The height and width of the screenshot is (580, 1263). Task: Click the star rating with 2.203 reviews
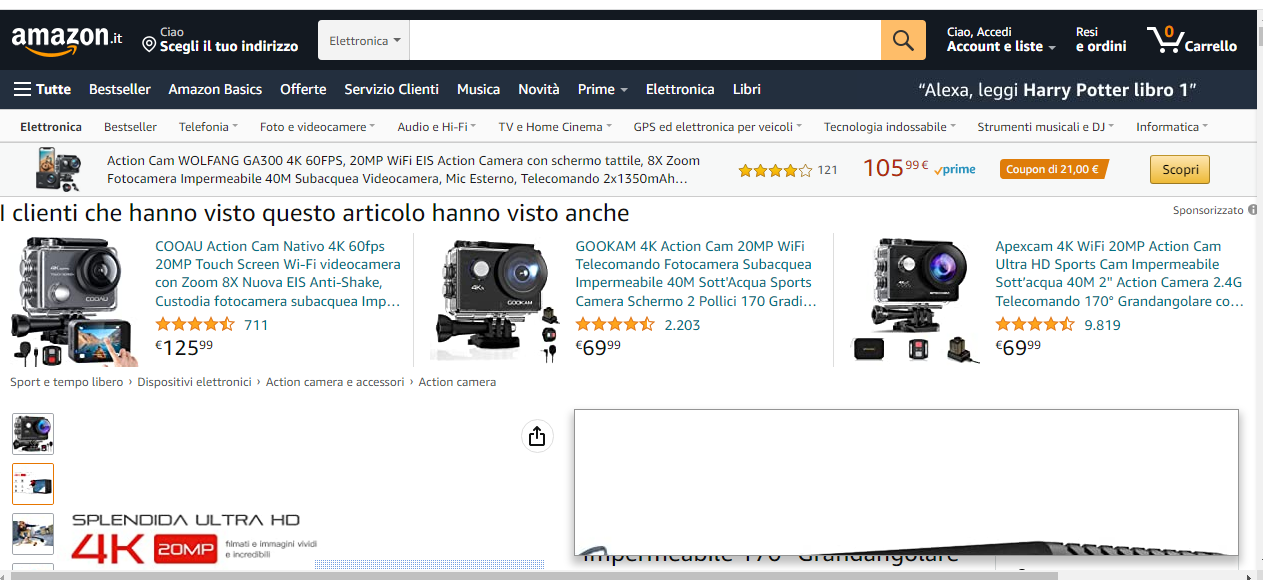615,324
